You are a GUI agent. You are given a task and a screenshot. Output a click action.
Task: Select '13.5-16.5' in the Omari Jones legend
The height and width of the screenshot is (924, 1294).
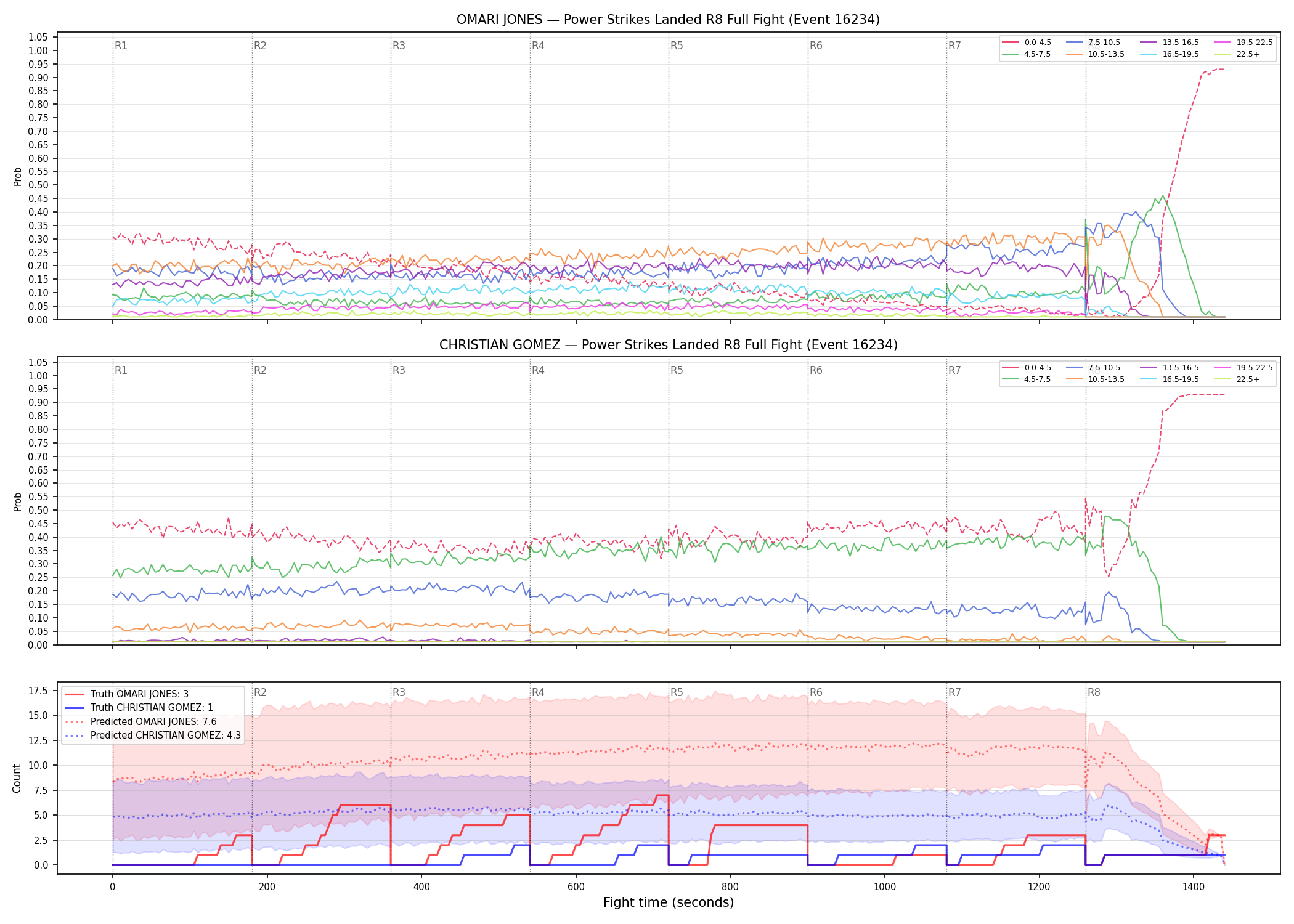1181,43
